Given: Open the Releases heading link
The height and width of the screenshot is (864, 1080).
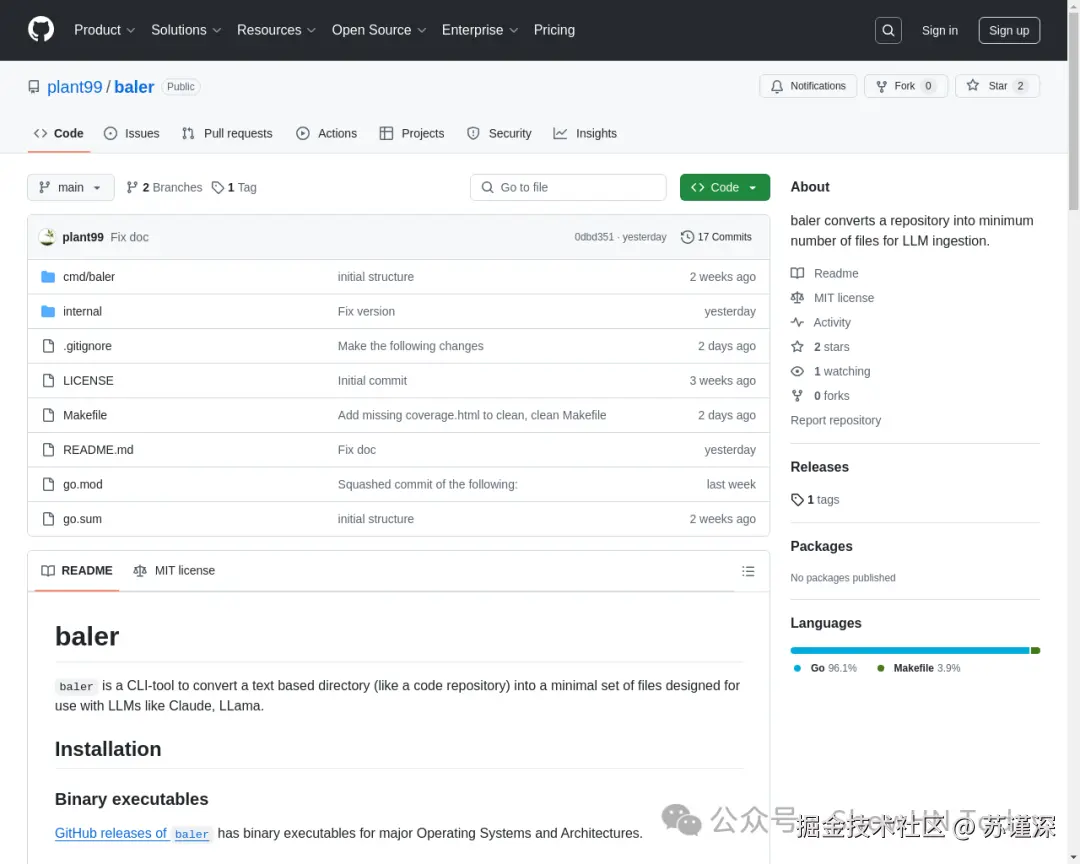Looking at the screenshot, I should (820, 467).
